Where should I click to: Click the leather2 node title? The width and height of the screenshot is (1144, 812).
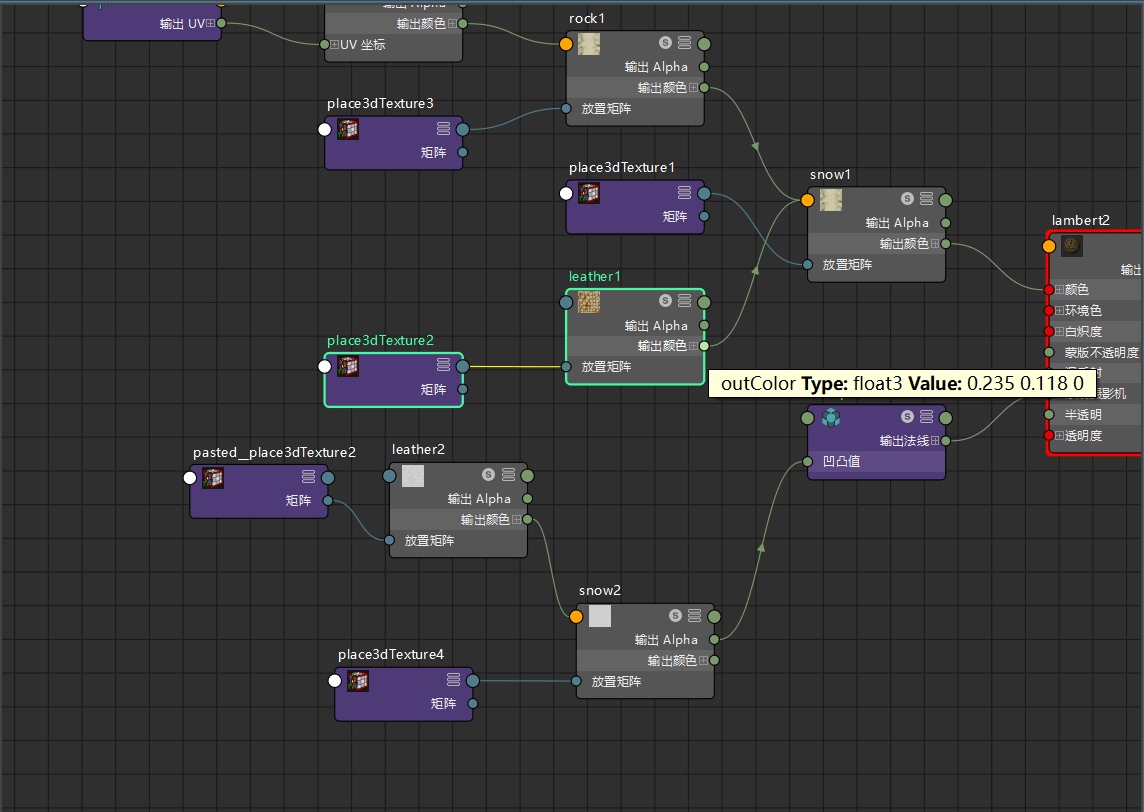click(x=418, y=449)
